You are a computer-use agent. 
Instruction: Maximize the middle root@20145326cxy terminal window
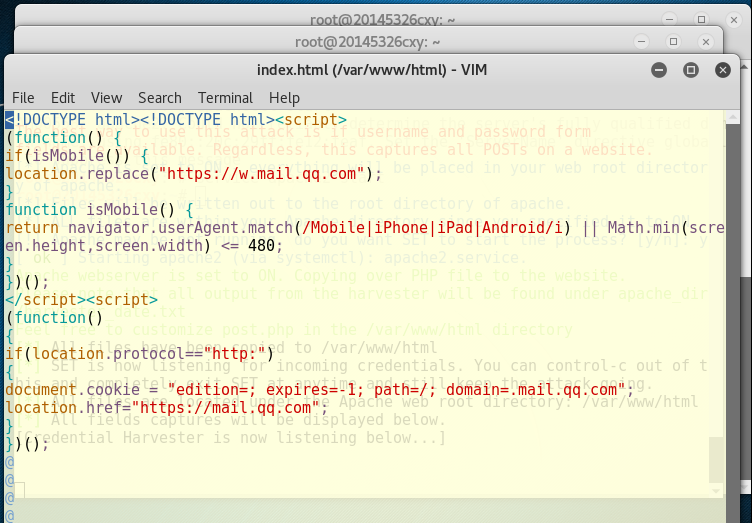click(673, 42)
